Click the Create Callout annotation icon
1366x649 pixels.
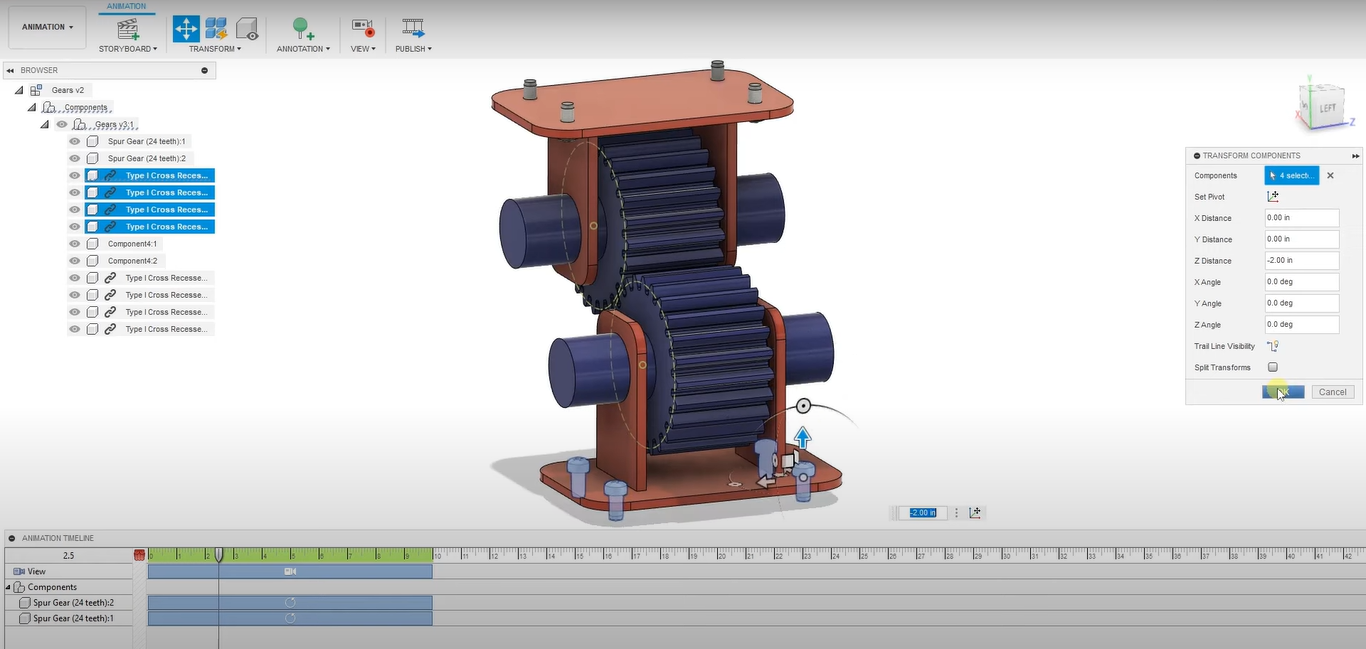[x=301, y=29]
